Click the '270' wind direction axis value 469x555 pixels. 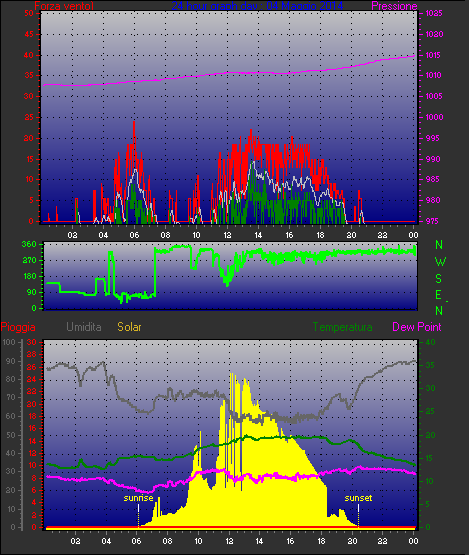29,261
